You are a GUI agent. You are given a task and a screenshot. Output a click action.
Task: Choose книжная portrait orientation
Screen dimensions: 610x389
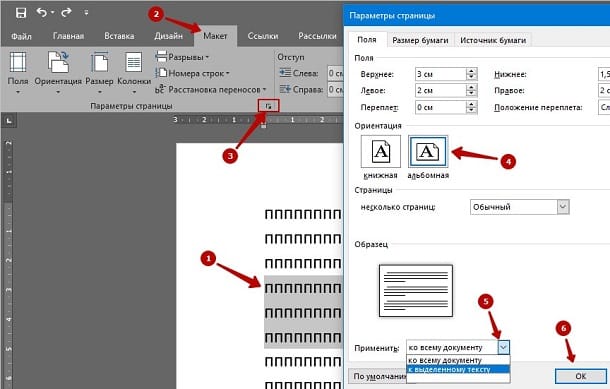[381, 152]
